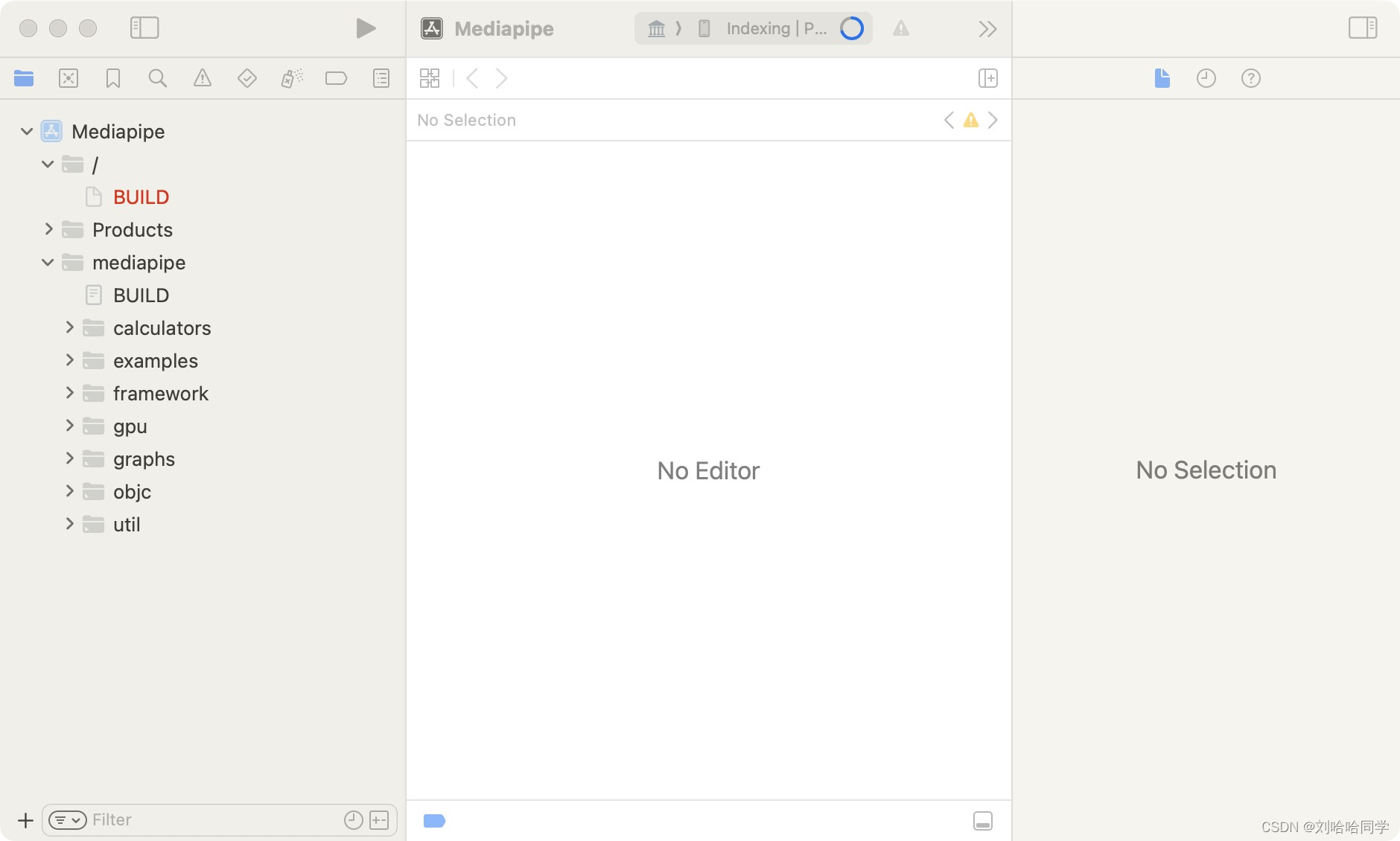Expand the Products folder
The image size is (1400, 841).
[48, 229]
